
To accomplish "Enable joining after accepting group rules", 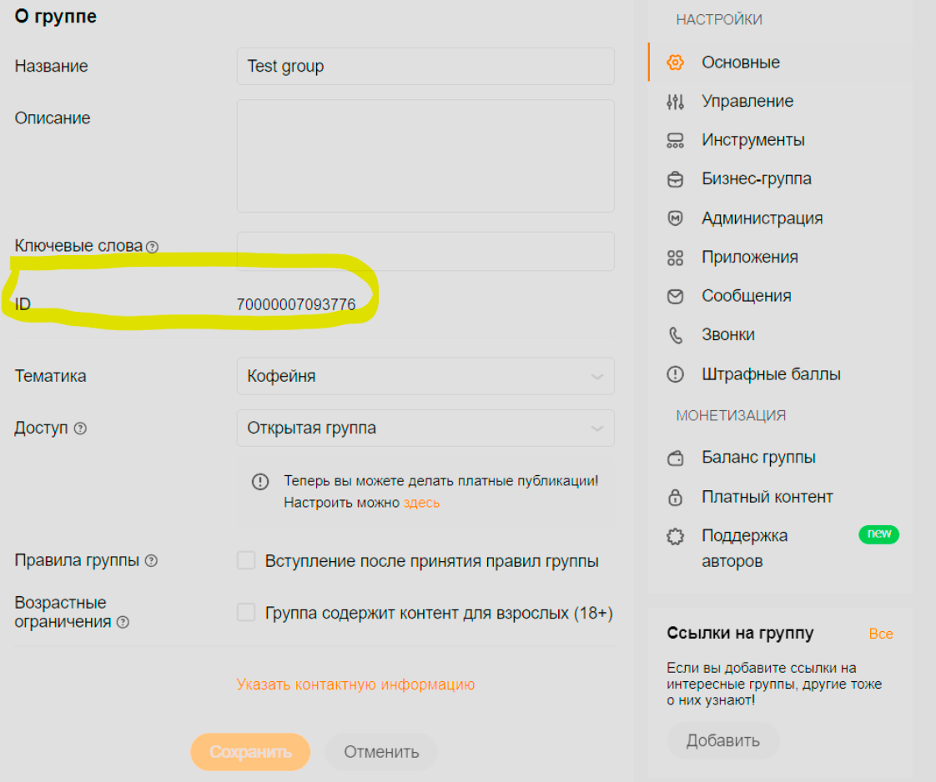I will pyautogui.click(x=246, y=561).
